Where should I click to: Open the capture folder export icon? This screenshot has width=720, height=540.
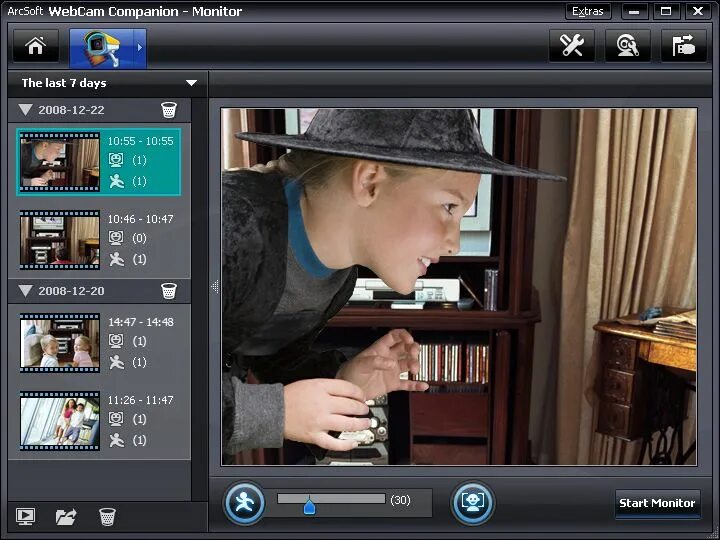(x=683, y=46)
